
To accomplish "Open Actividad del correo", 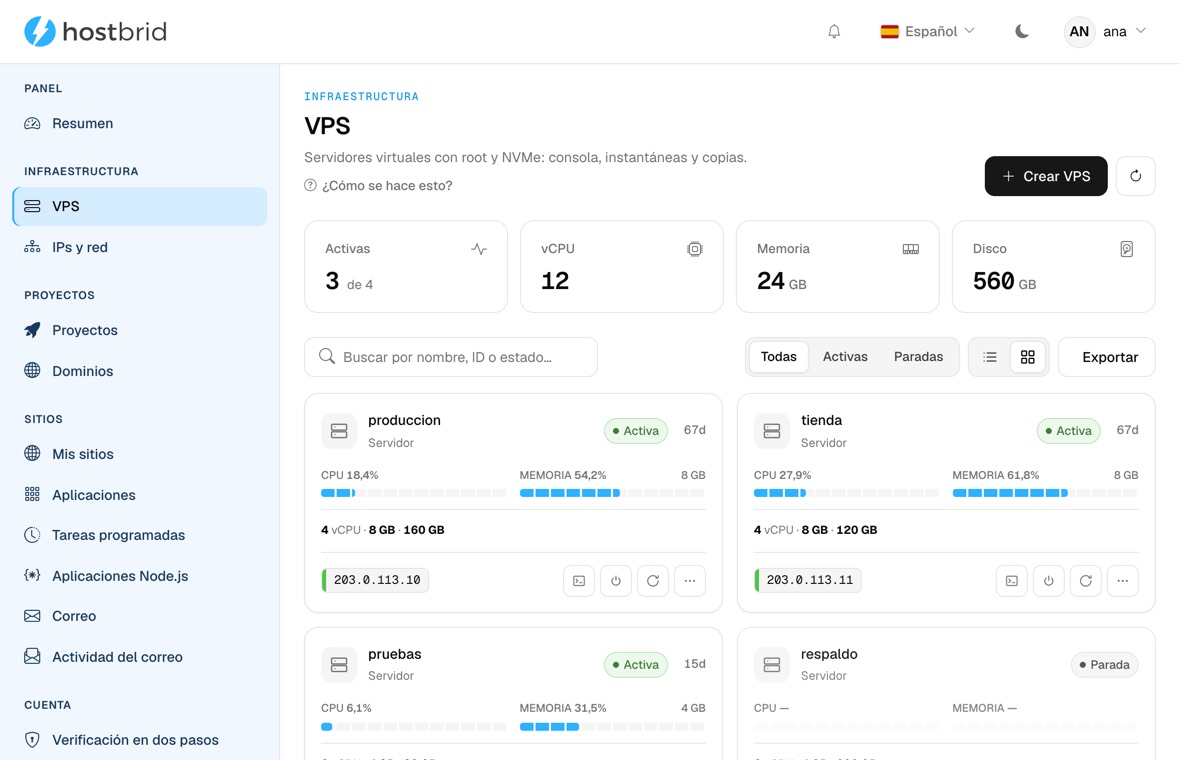I will point(140,657).
